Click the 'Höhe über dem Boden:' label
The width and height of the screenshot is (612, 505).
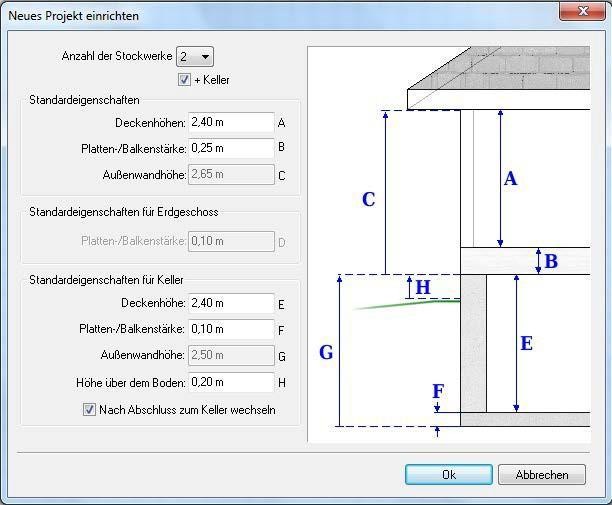coord(131,383)
